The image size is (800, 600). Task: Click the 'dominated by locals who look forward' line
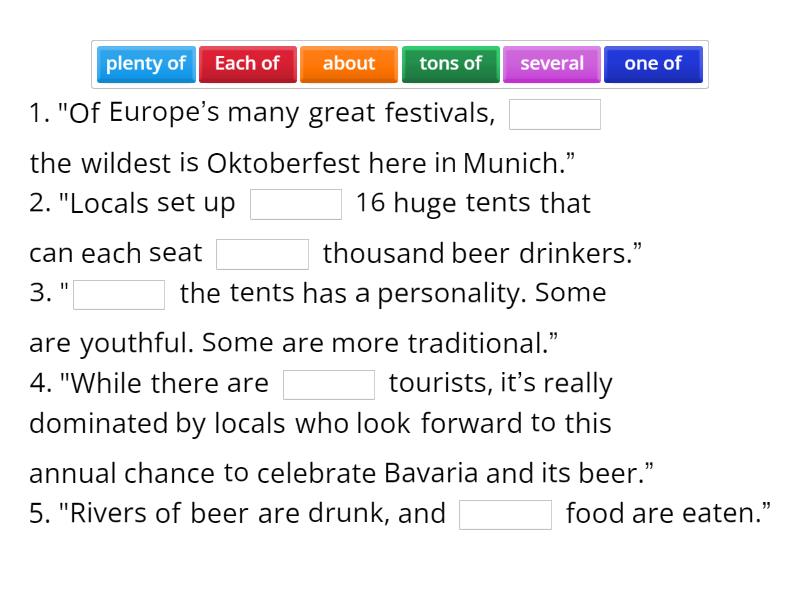tap(320, 423)
